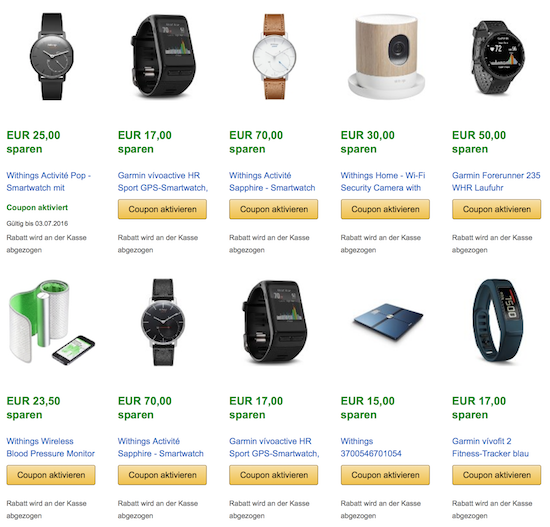Activate coupon for Withings Home camera
The width and height of the screenshot is (550, 527).
click(385, 209)
